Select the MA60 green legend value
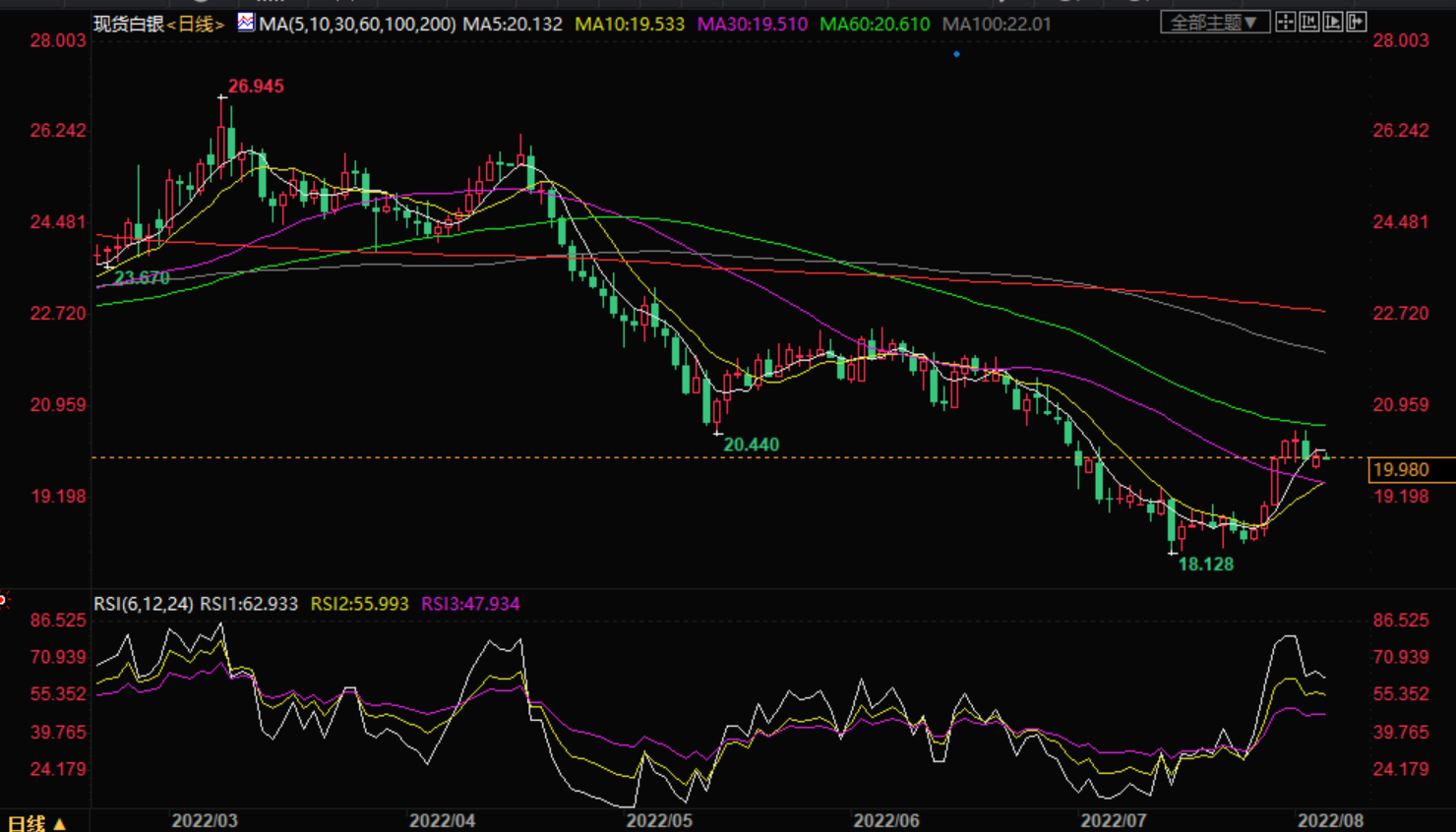This screenshot has width=1456, height=832. pyautogui.click(x=875, y=24)
